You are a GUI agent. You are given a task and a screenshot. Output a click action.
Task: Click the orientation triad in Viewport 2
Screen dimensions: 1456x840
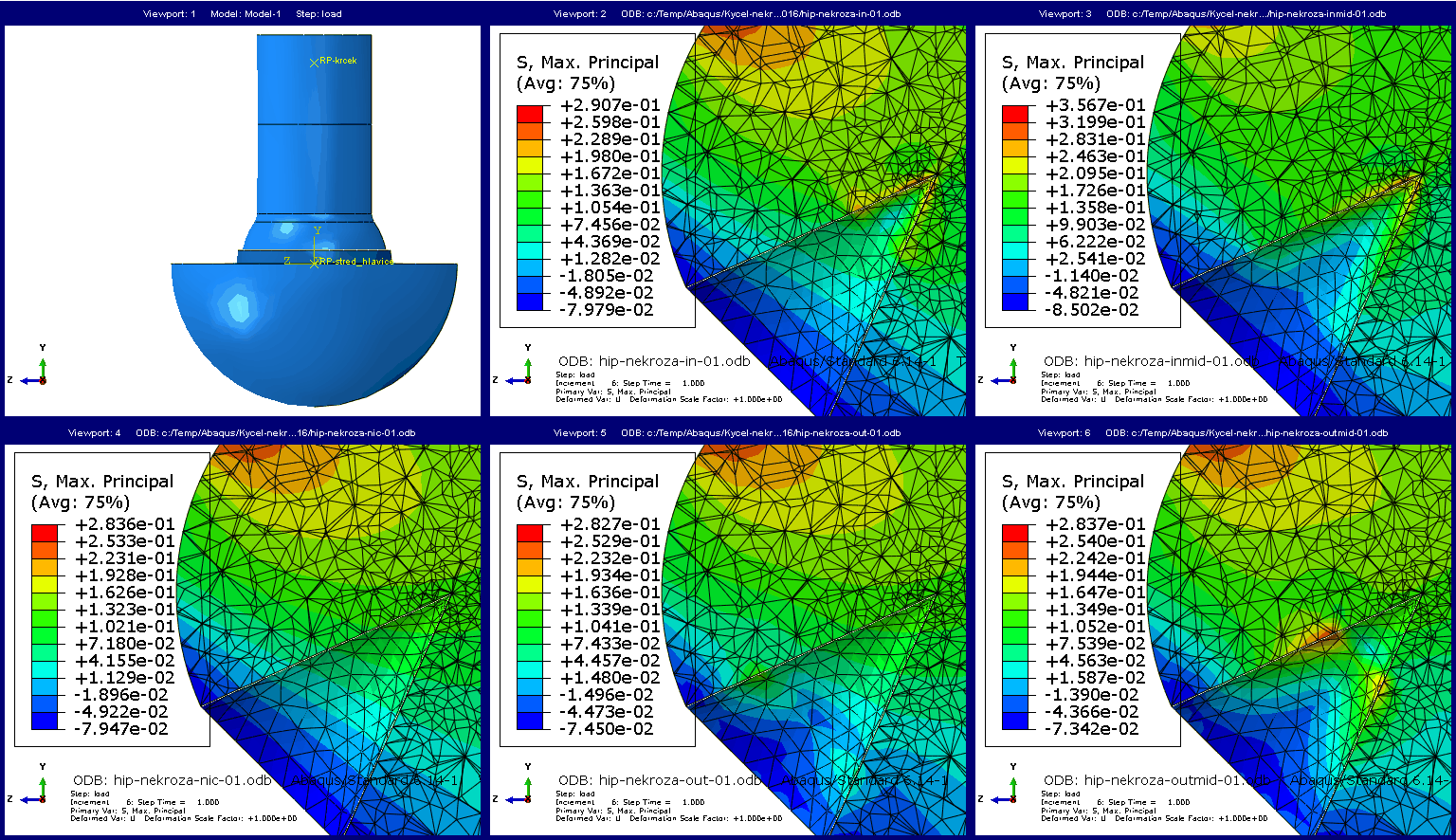coord(521,371)
